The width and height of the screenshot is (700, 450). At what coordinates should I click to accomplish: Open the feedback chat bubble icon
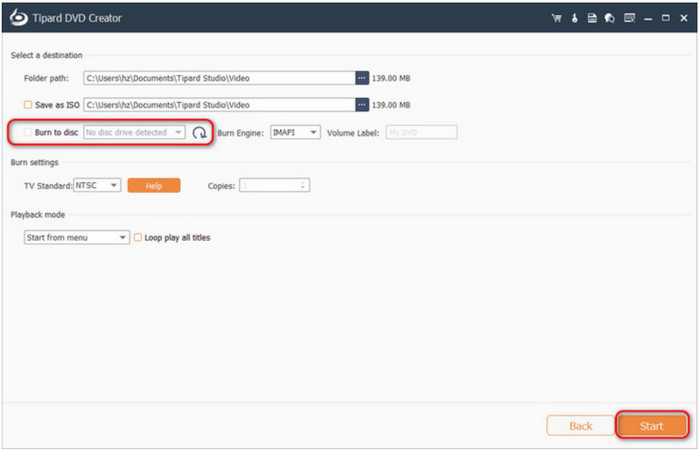coord(610,18)
